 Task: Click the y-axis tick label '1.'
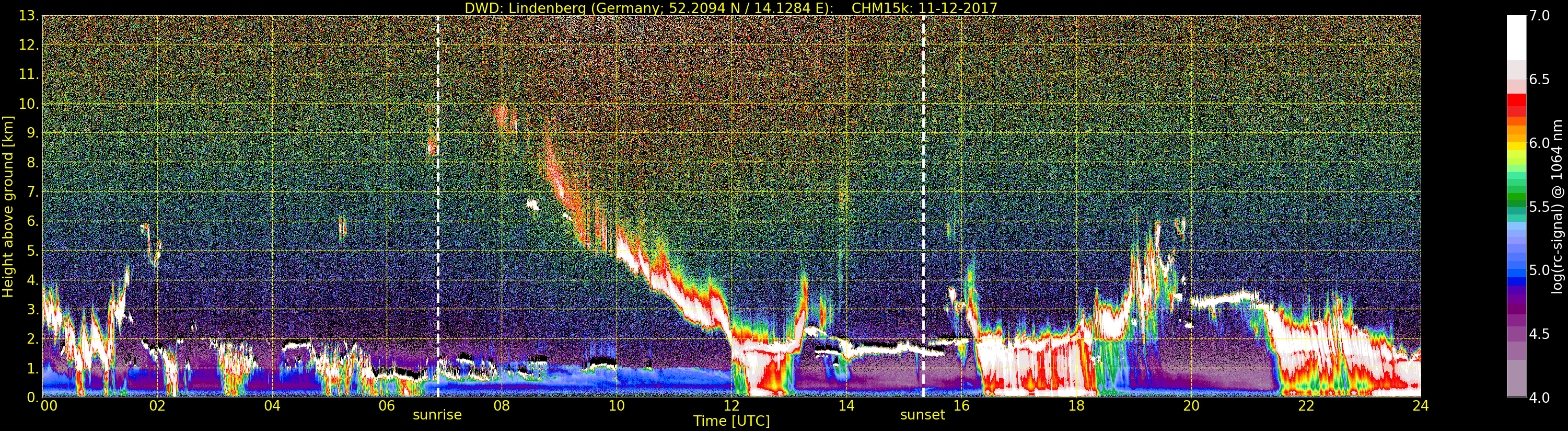pyautogui.click(x=32, y=368)
